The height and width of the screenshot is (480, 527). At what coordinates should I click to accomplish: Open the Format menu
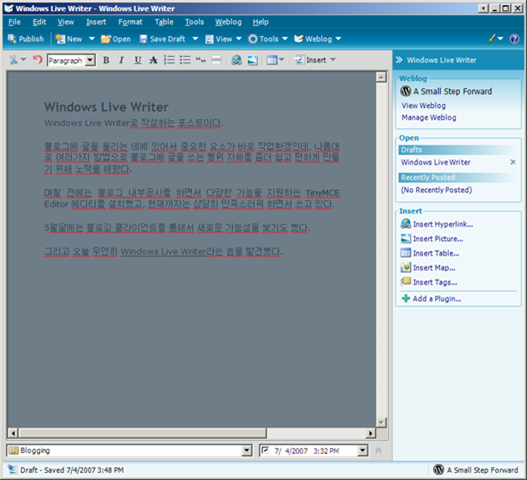[130, 22]
